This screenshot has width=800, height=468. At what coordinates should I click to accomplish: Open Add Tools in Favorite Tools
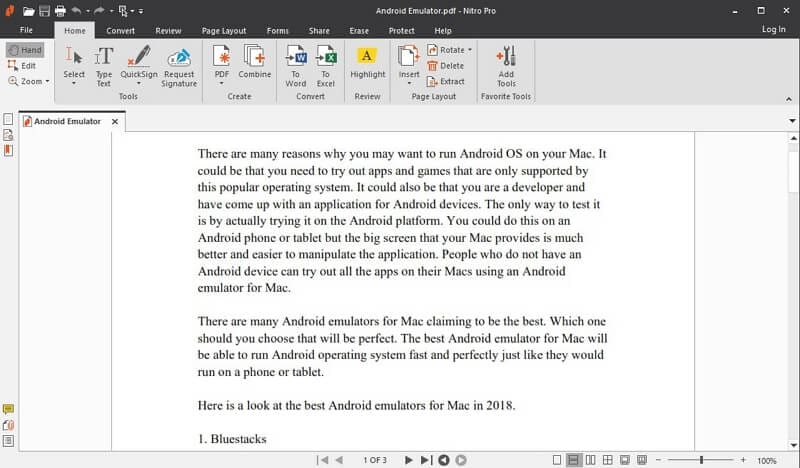point(506,66)
